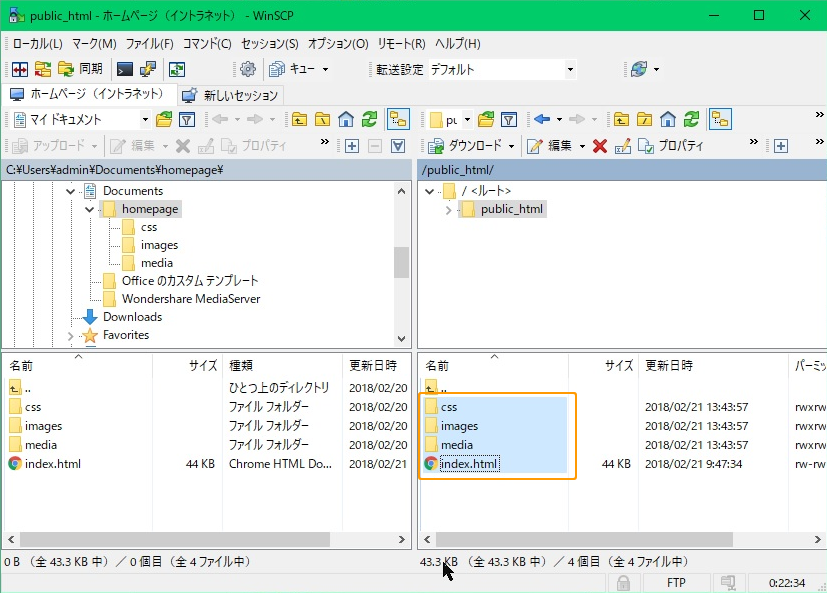Click the plus select-files icon in local toolbar

coord(352,146)
